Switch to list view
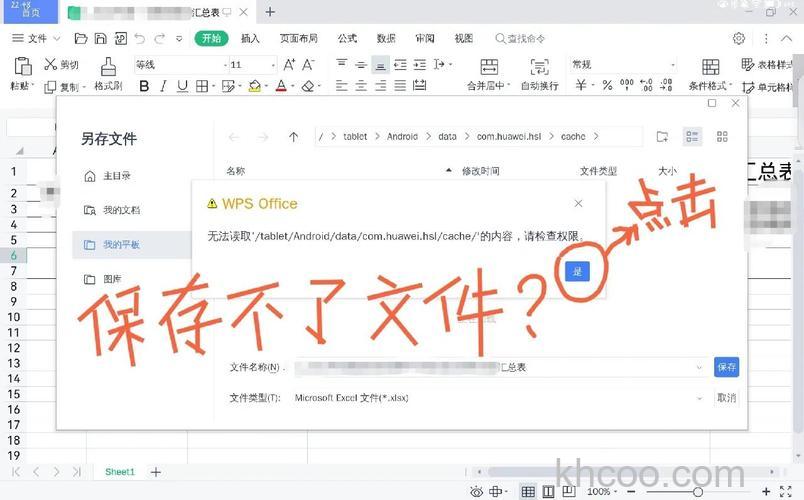This screenshot has height=500, width=804. [692, 136]
